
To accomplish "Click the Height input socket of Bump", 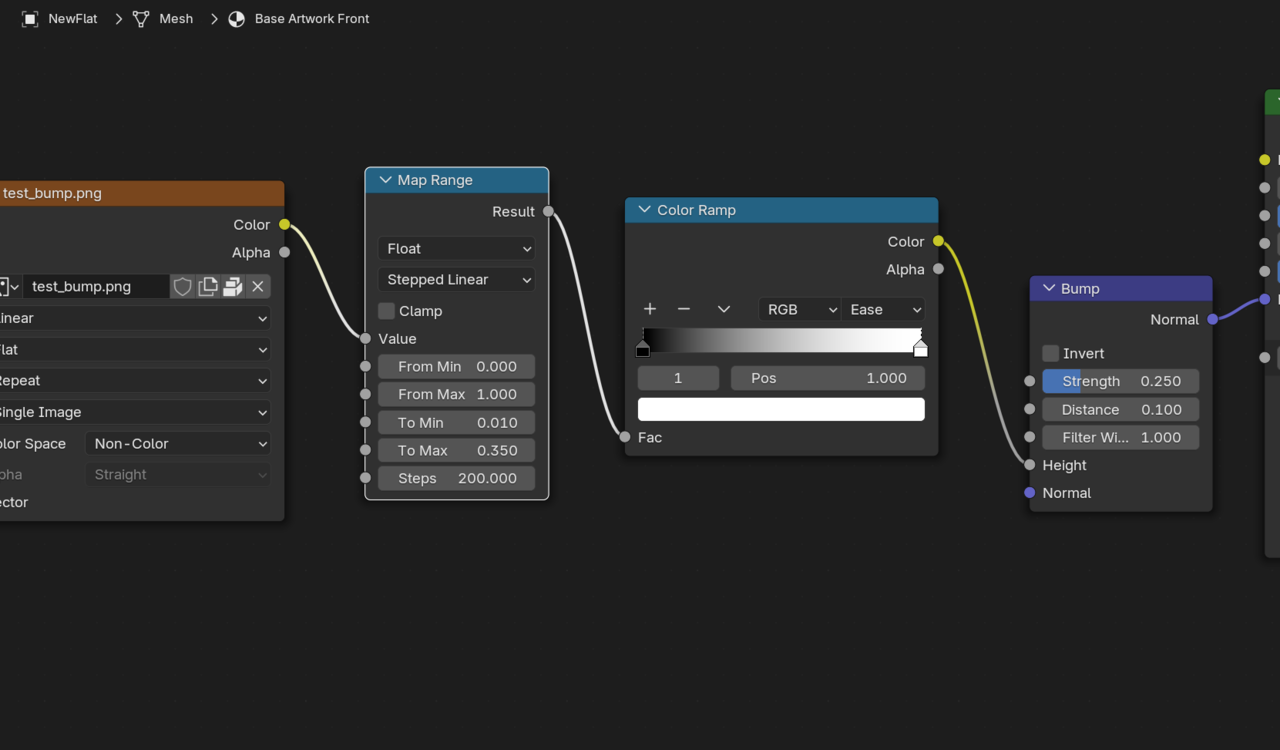I will [x=1030, y=465].
